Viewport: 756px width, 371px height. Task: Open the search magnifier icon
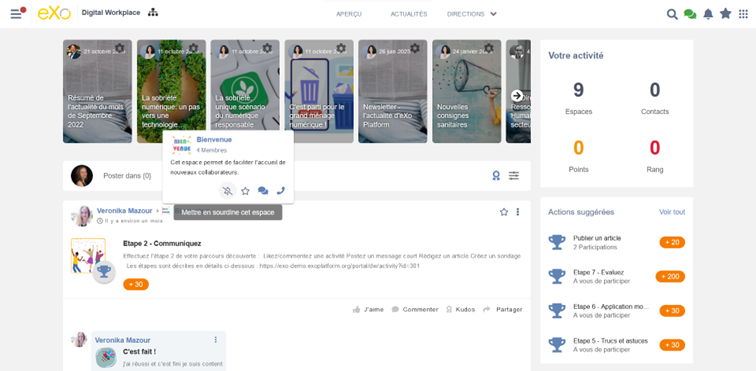[x=672, y=14]
